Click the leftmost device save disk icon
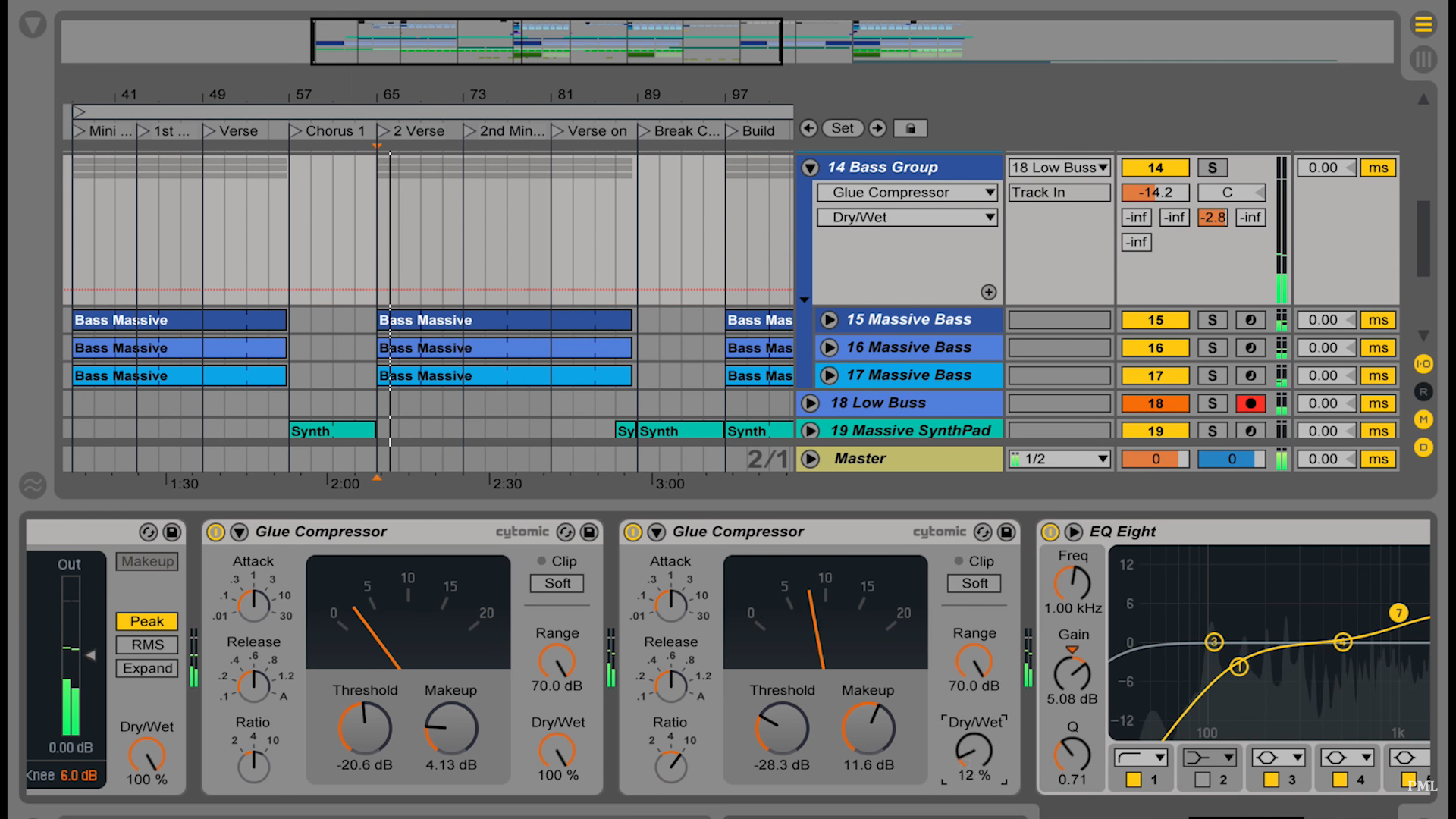Viewport: 1456px width, 819px height. click(x=172, y=532)
